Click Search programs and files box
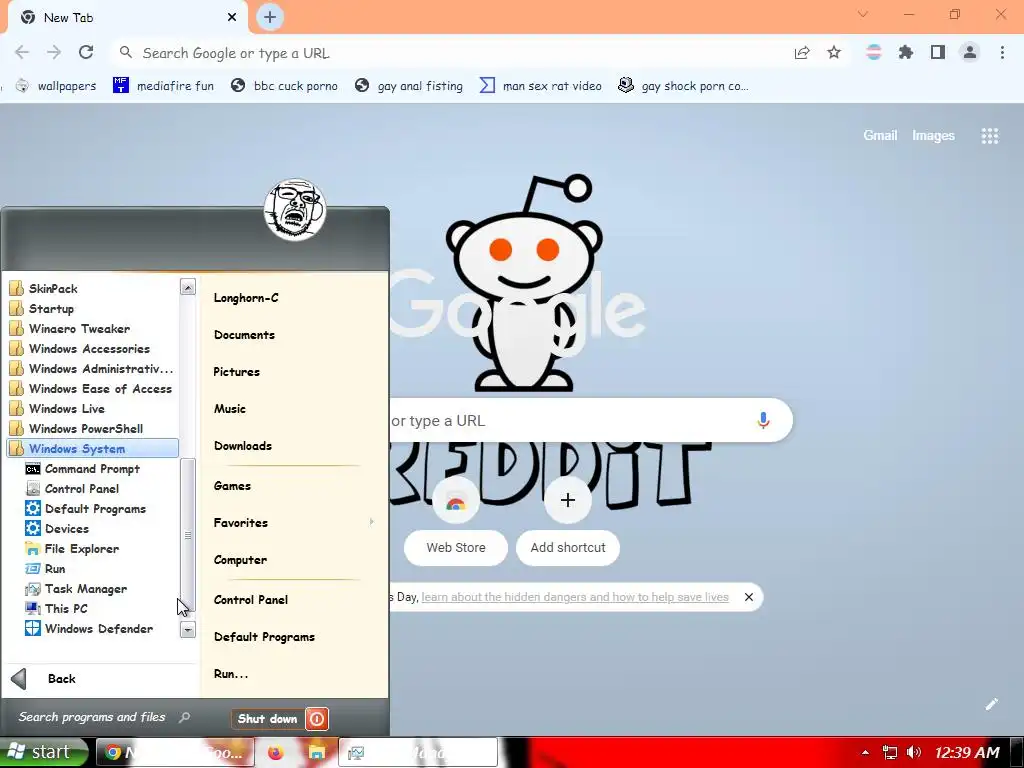 pos(104,717)
